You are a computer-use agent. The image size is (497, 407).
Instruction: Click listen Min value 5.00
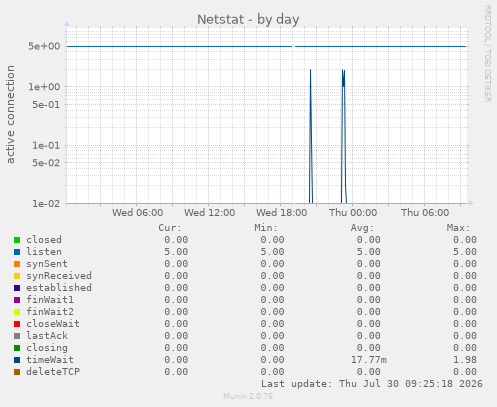coord(272,252)
